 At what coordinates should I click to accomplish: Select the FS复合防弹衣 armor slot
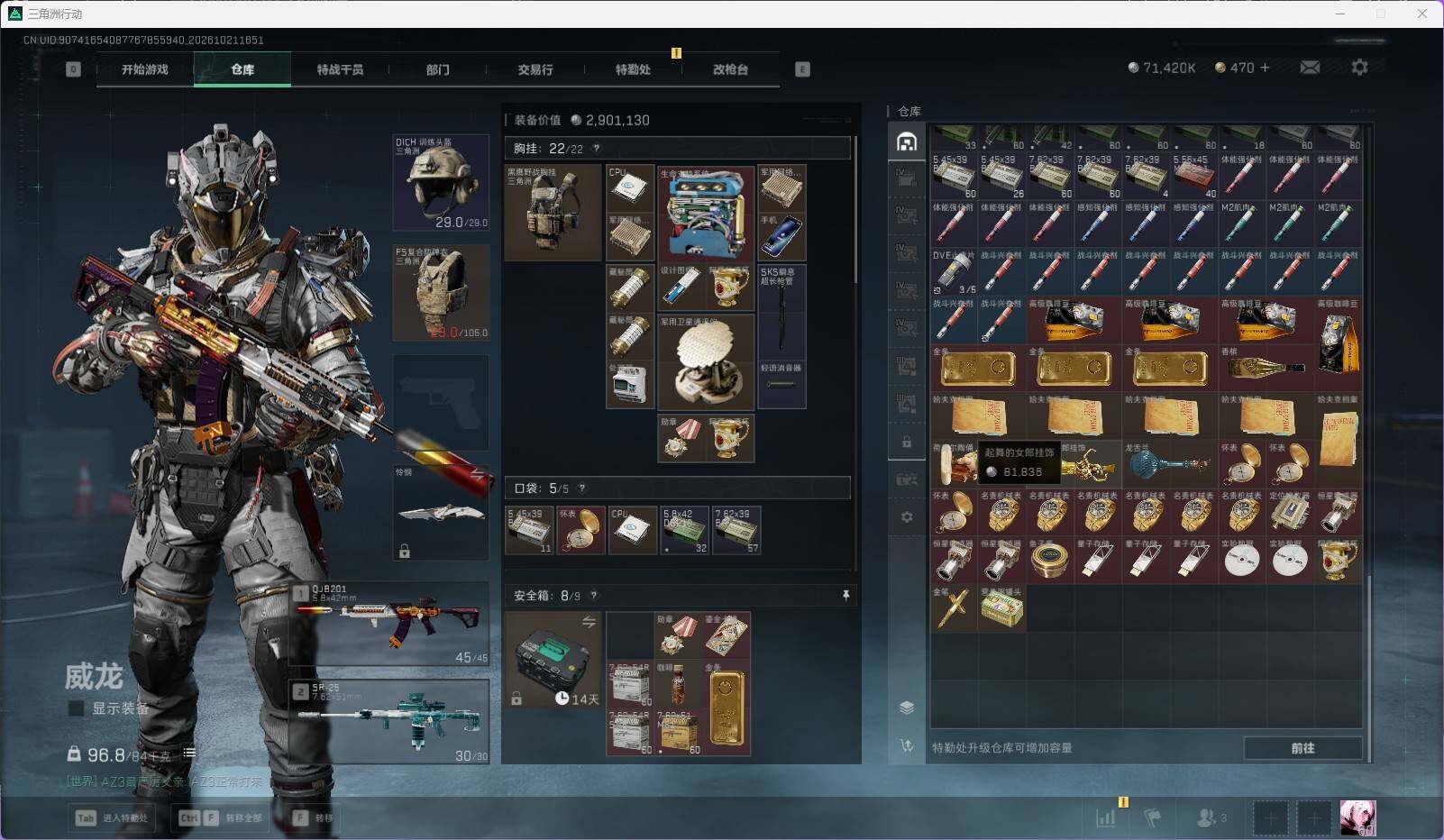442,293
